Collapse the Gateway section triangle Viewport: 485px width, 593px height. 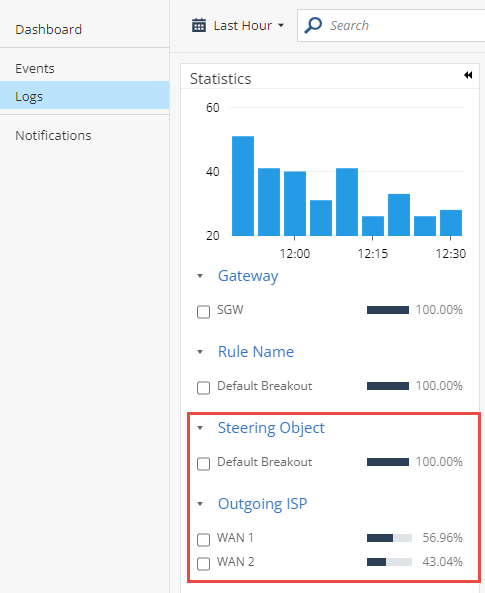[x=200, y=276]
